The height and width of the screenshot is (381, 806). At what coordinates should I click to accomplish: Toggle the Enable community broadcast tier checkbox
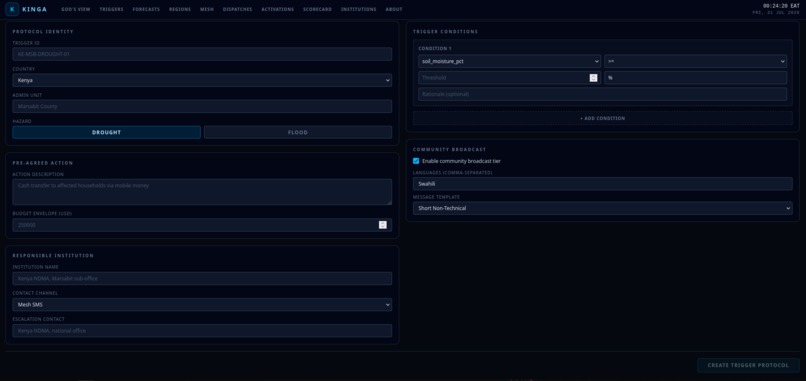point(416,161)
